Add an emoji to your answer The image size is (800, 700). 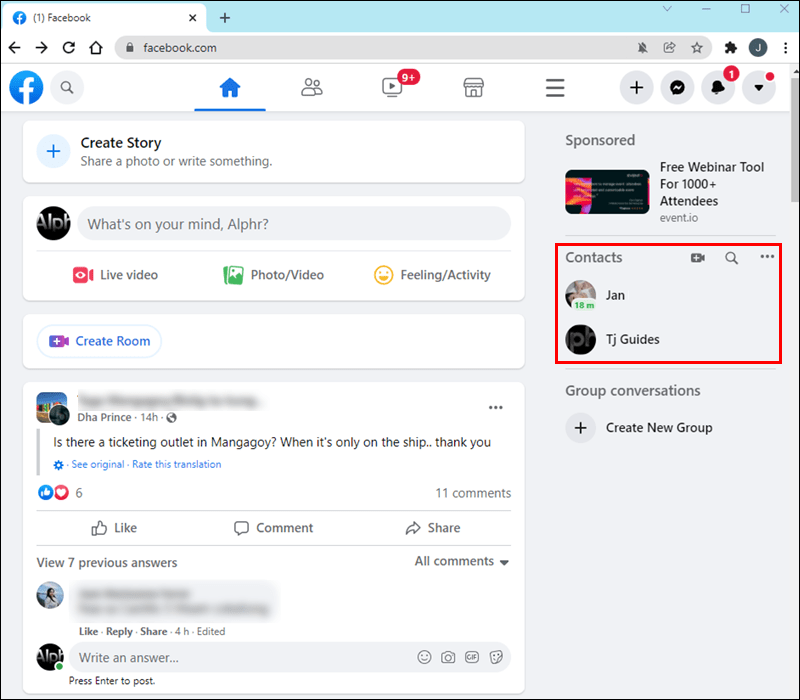coord(425,657)
